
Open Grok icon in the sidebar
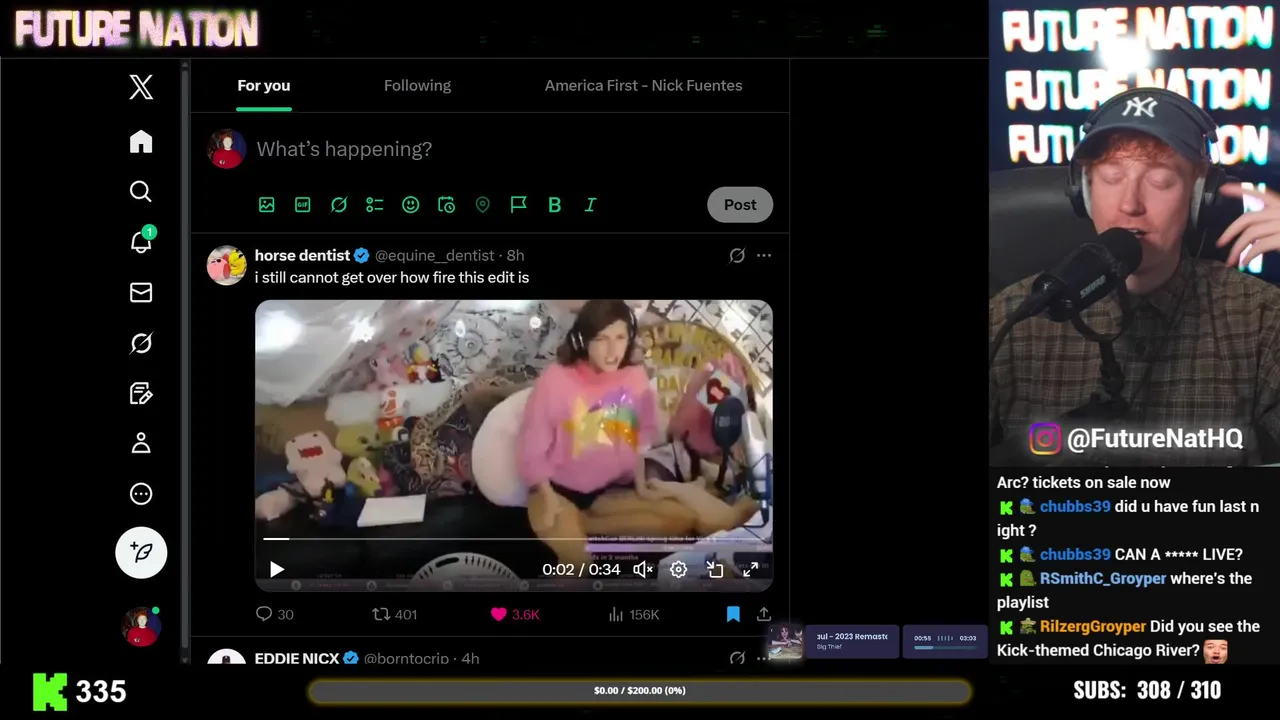[x=141, y=343]
